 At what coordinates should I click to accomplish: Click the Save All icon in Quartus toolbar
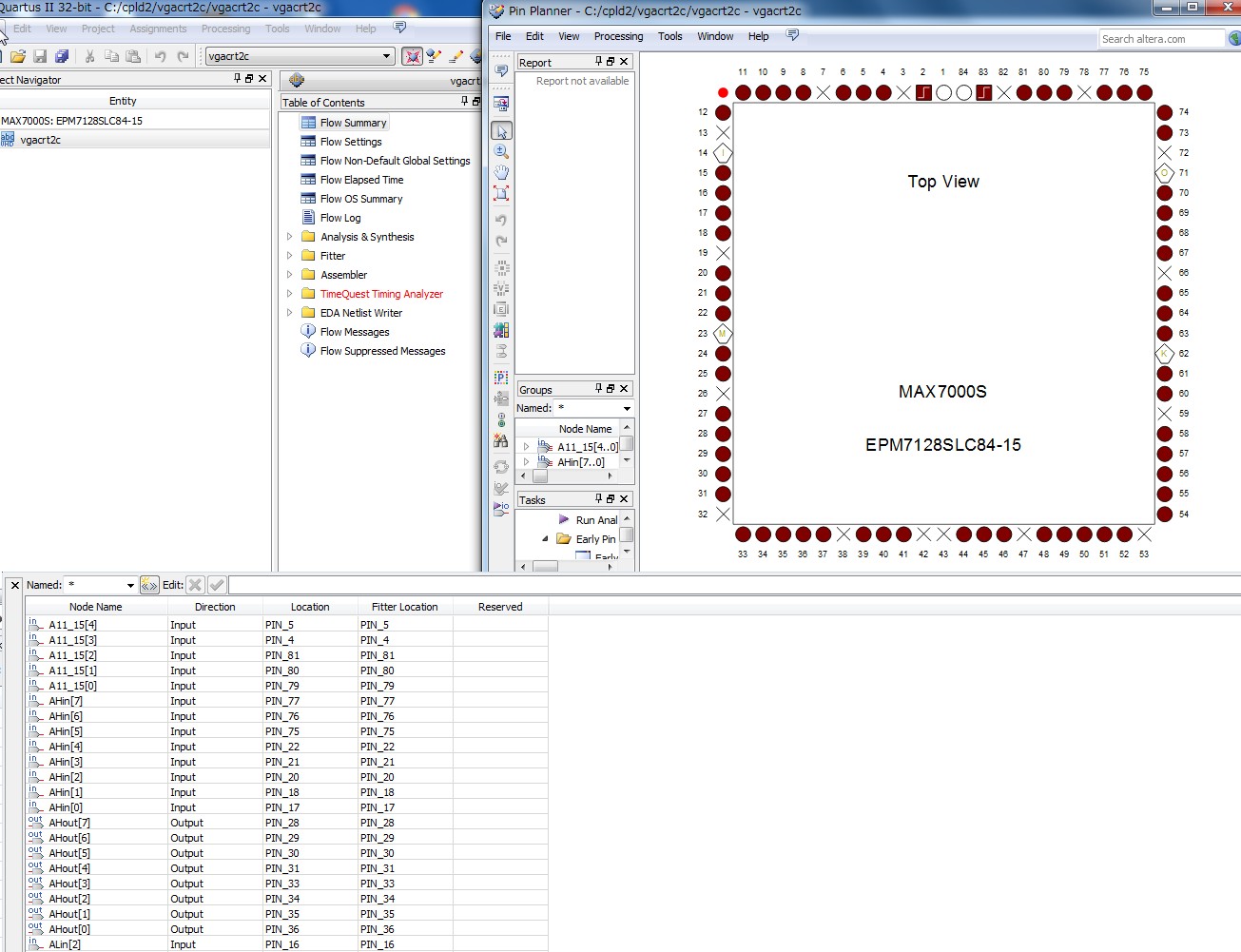pyautogui.click(x=62, y=56)
